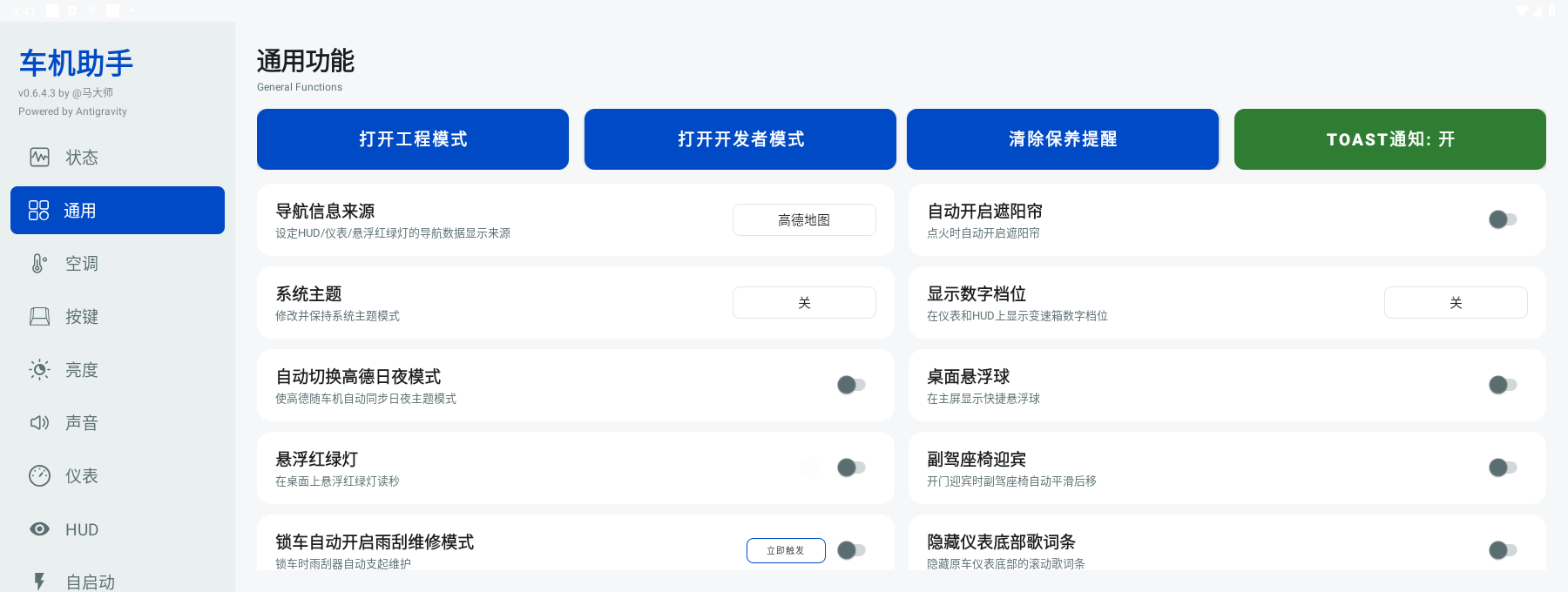The width and height of the screenshot is (1568, 592).
Task: Click the 亮度 sun sidebar icon
Action: [39, 370]
